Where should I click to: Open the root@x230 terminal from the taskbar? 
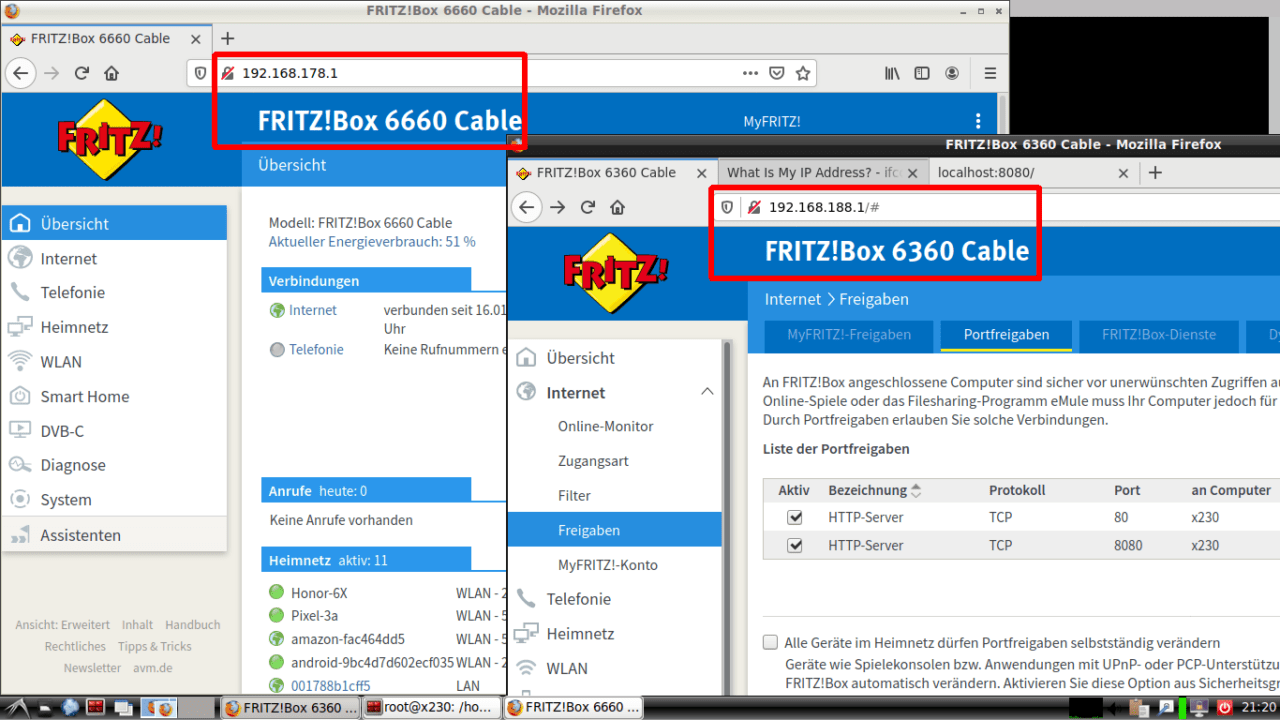click(430, 707)
